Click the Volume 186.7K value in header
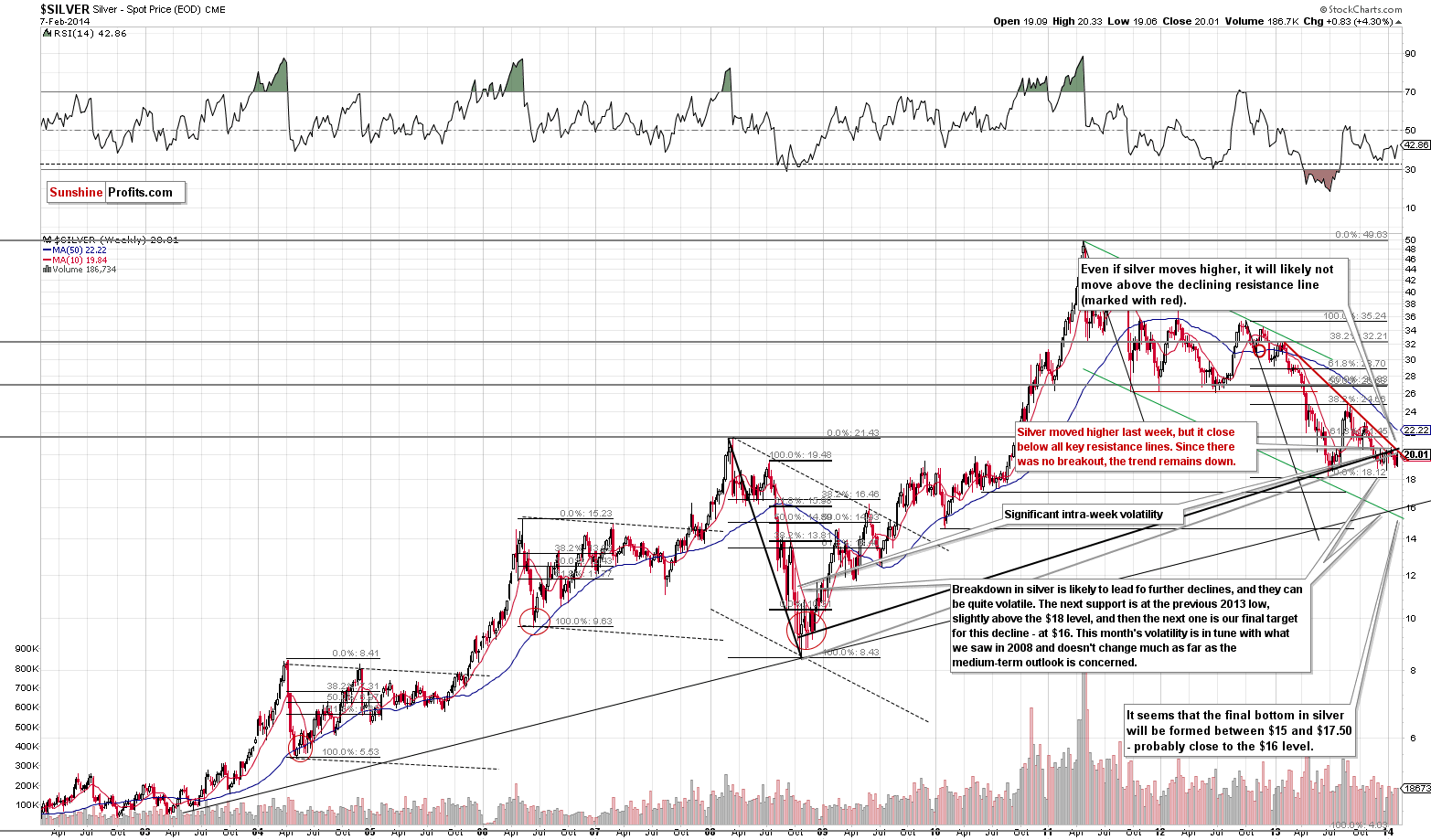Screen dimensions: 1431x840 [1260, 21]
